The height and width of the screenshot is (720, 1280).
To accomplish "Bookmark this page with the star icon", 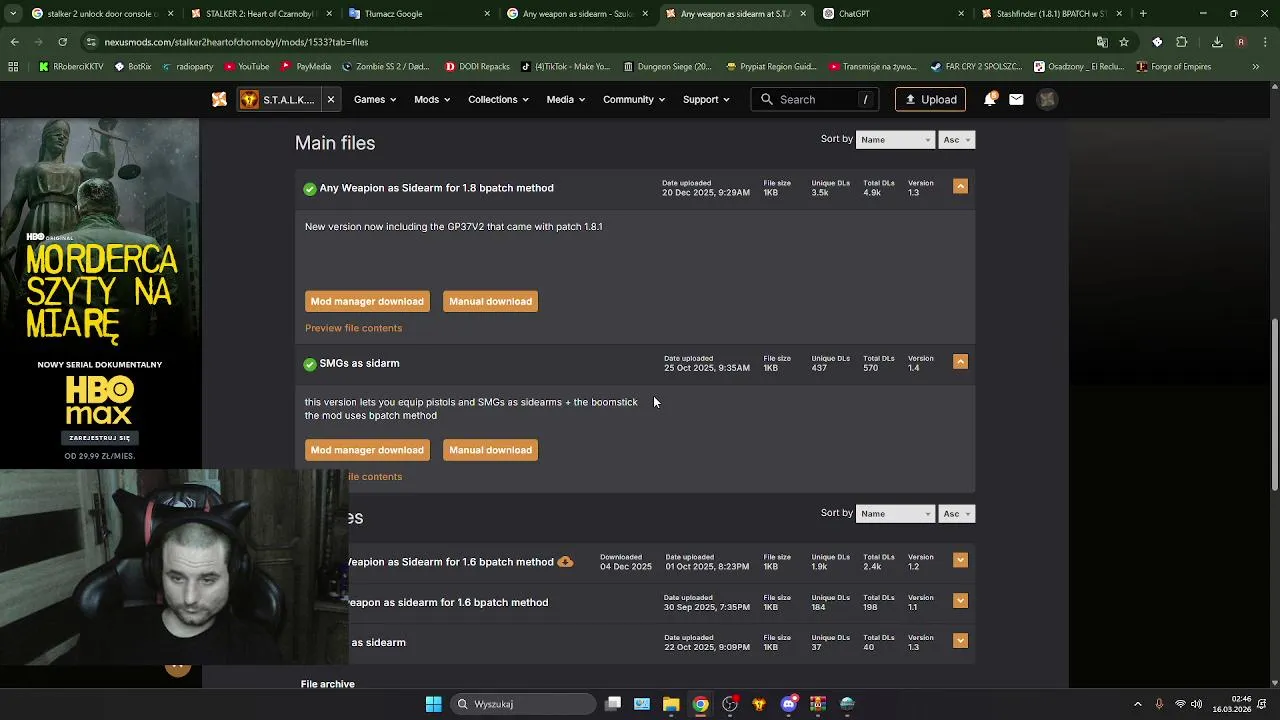I will [1124, 42].
